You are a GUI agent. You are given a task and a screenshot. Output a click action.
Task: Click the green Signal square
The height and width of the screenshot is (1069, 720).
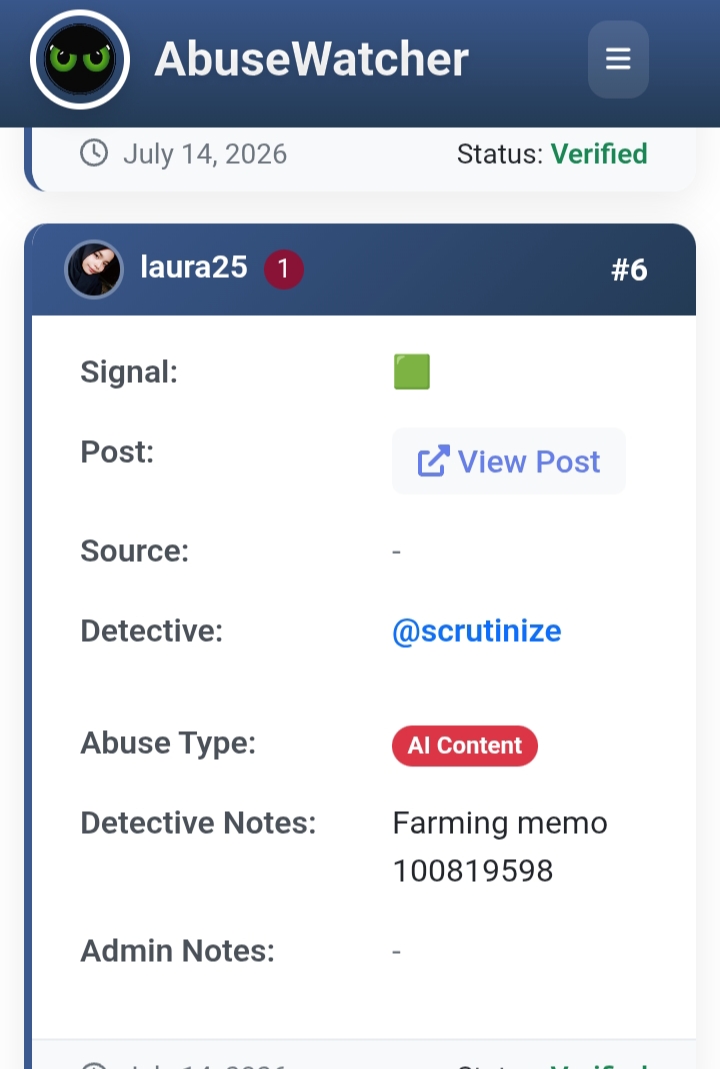(x=412, y=372)
